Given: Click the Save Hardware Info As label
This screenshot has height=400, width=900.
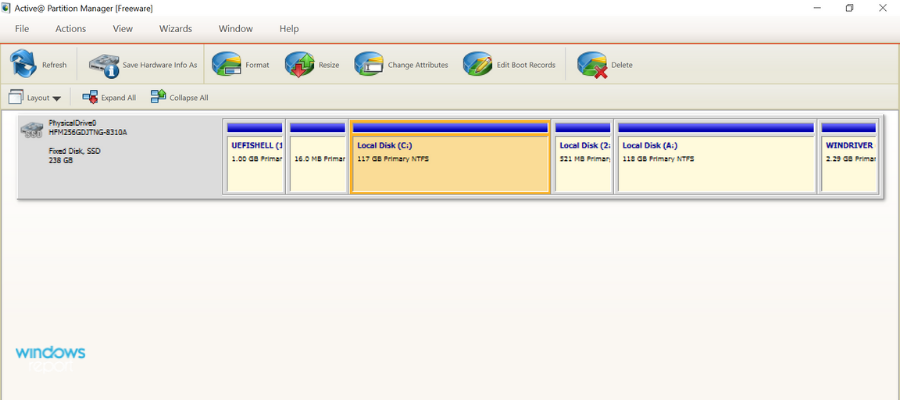Looking at the screenshot, I should tap(160, 65).
